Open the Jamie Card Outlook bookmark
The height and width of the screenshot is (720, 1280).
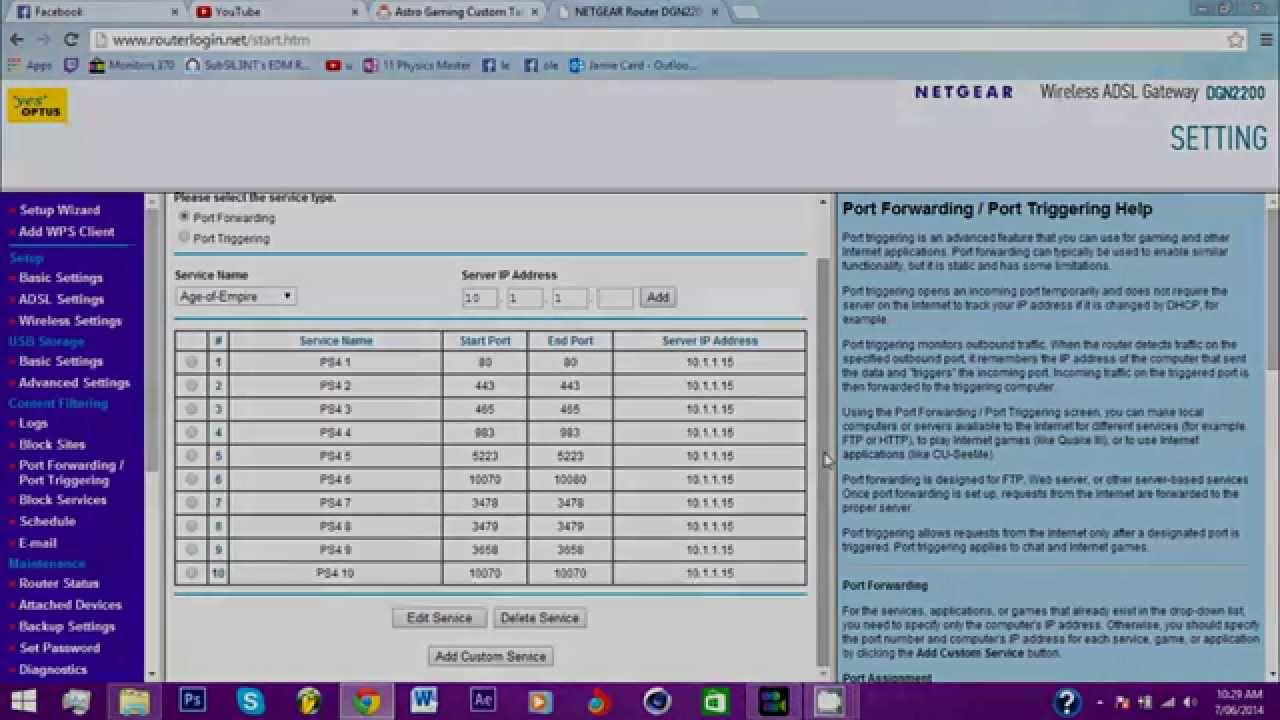[633, 65]
